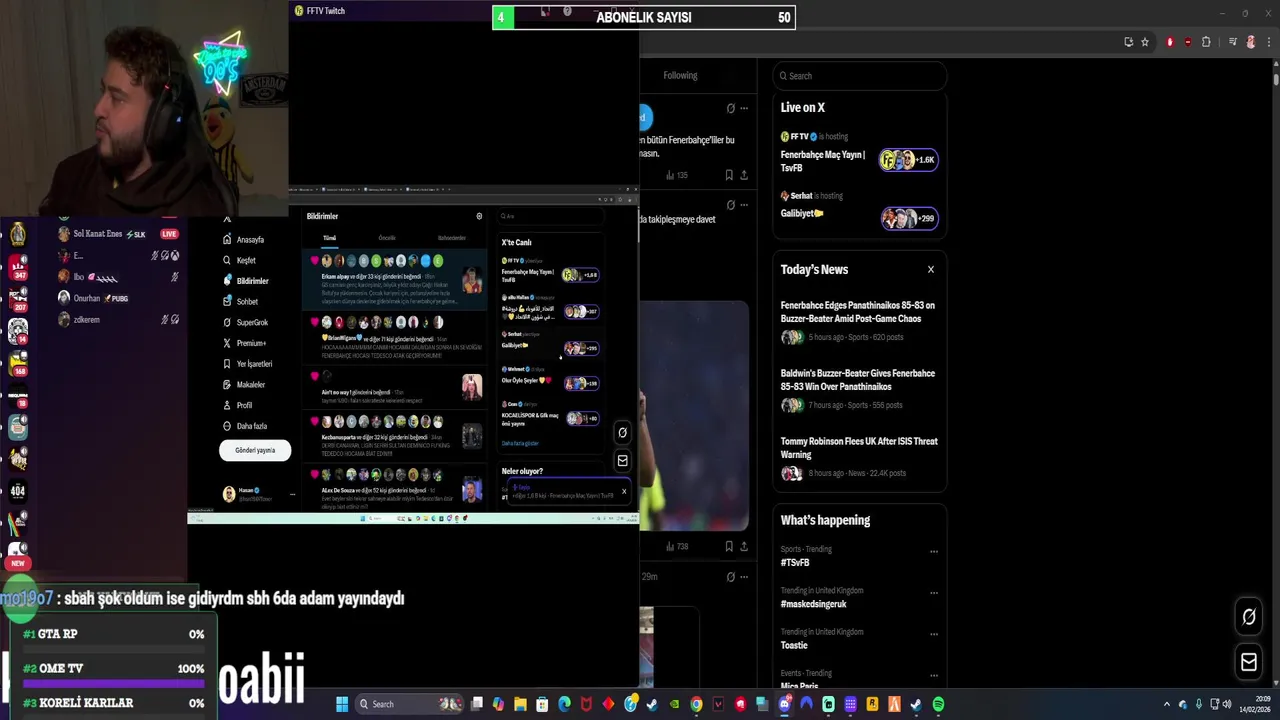Open taskbar clock showing 20:09

1254,704
